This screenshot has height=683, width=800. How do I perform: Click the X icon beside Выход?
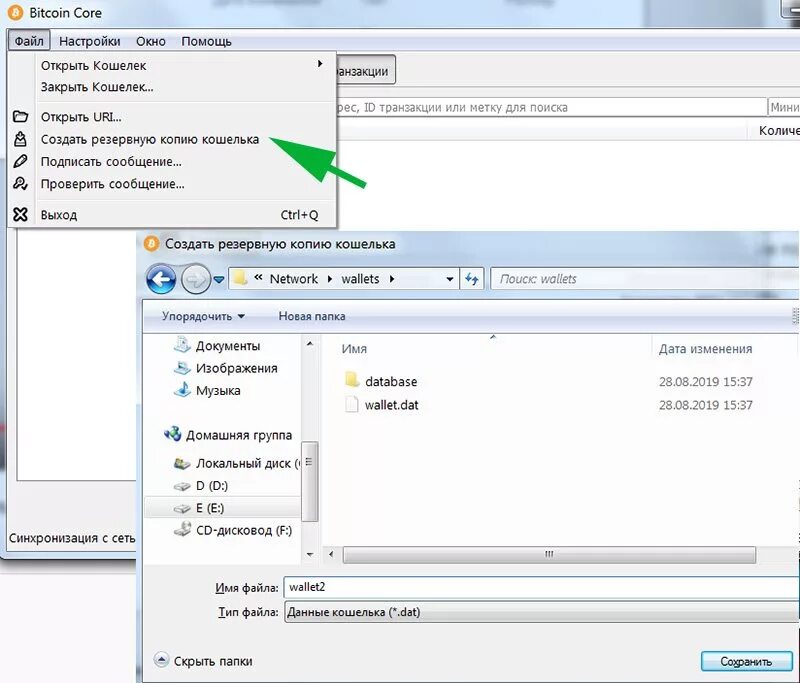20,214
